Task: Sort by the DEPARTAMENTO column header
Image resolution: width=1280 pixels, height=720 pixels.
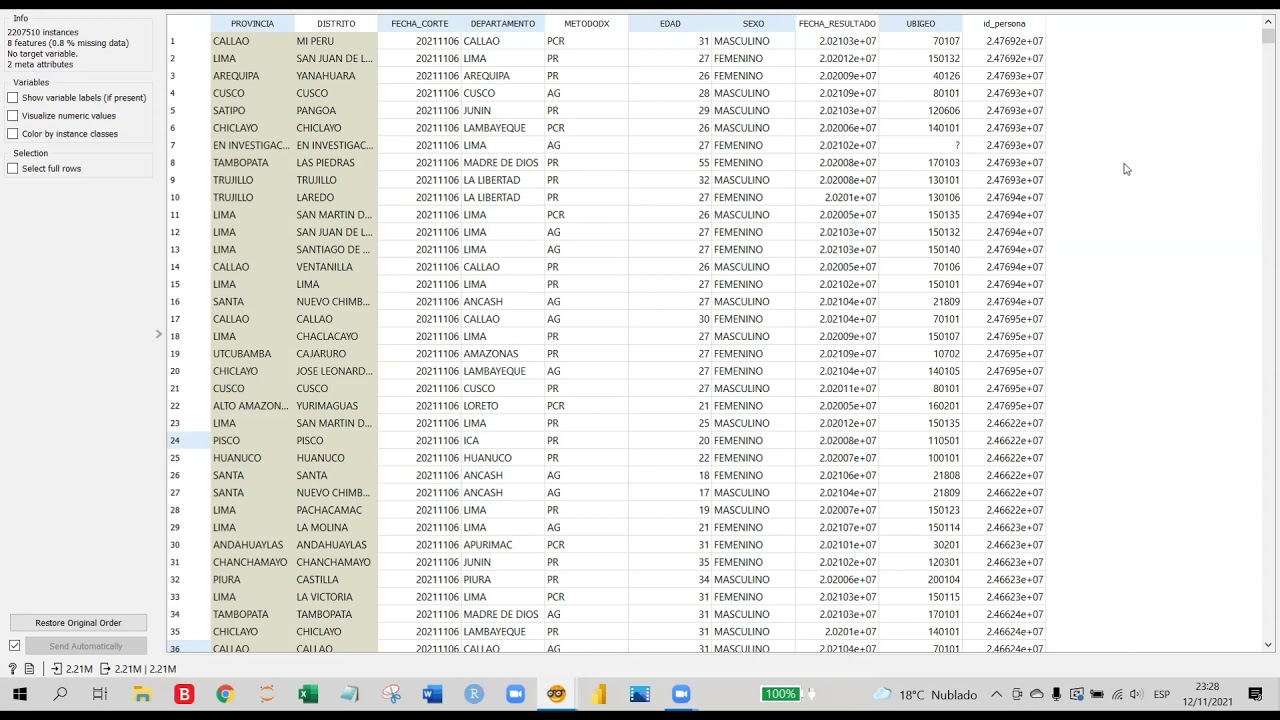Action: [503, 23]
